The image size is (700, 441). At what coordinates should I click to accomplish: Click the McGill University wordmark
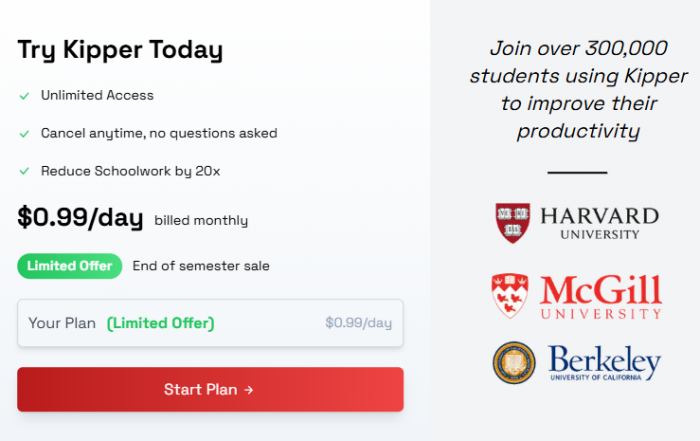[x=601, y=297]
